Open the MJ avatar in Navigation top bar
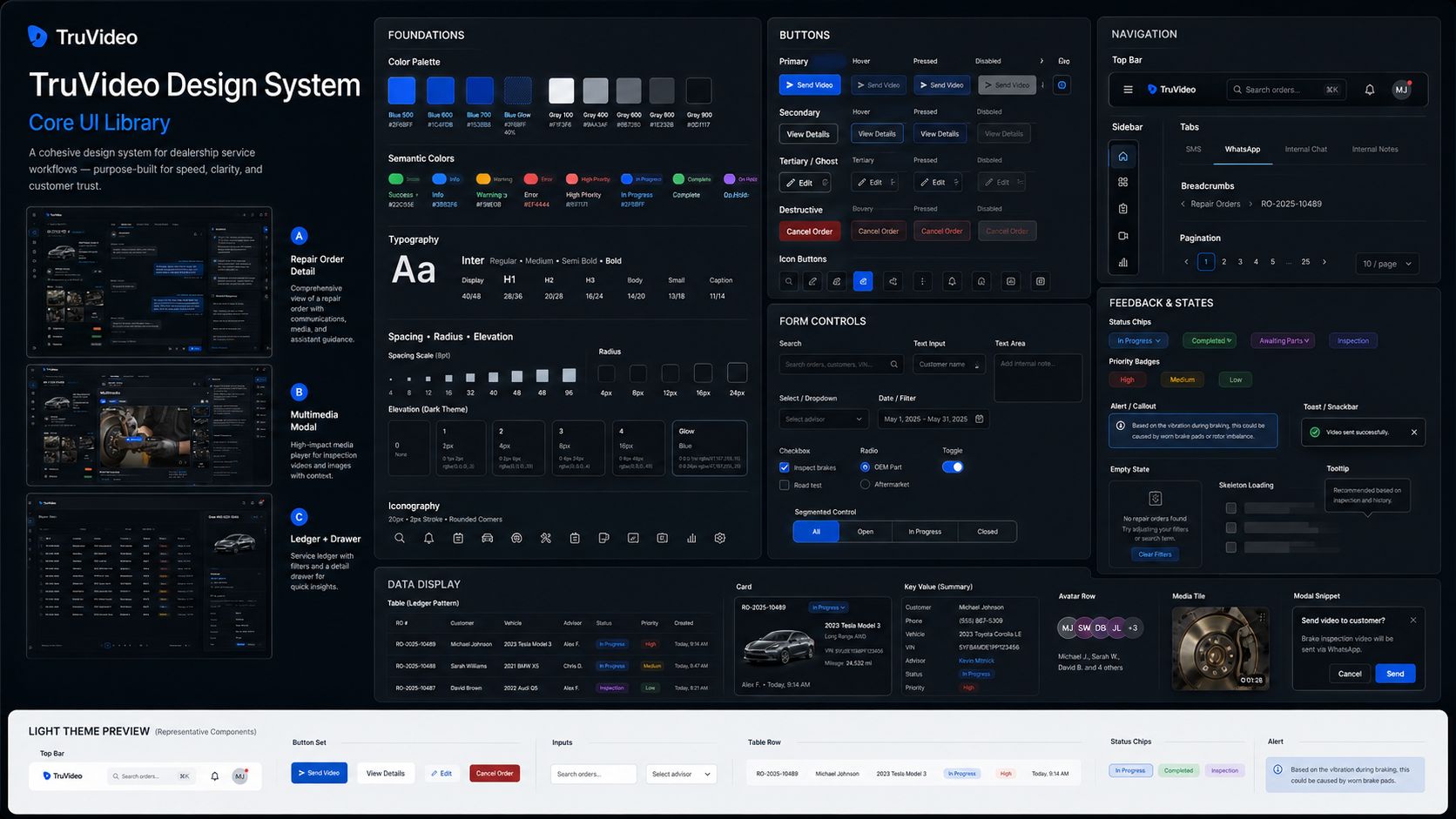Screen dimensions: 1456x819 [1401, 90]
